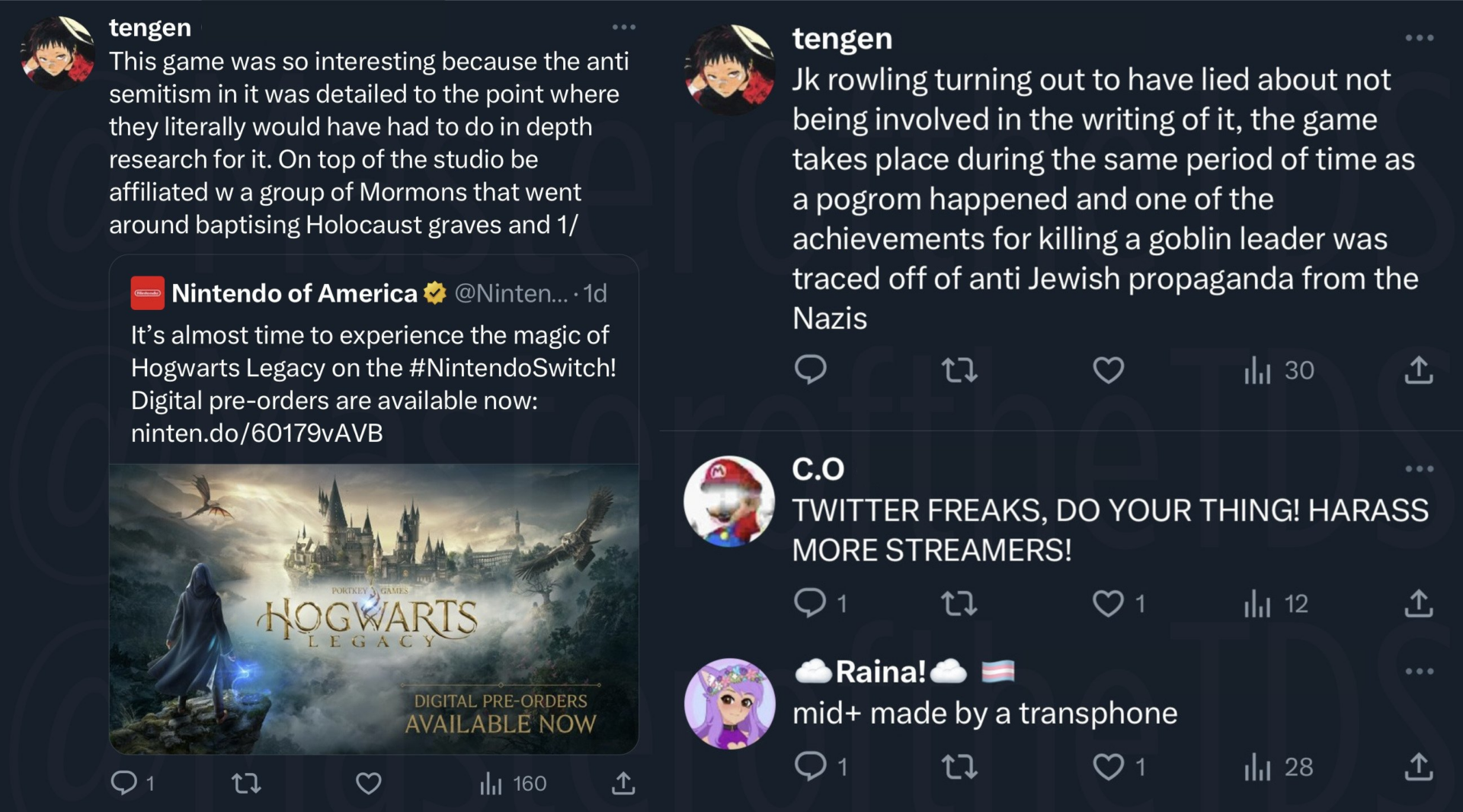
Task: Retweet the Jk rowling tweet by tengen
Action: pyautogui.click(x=959, y=370)
